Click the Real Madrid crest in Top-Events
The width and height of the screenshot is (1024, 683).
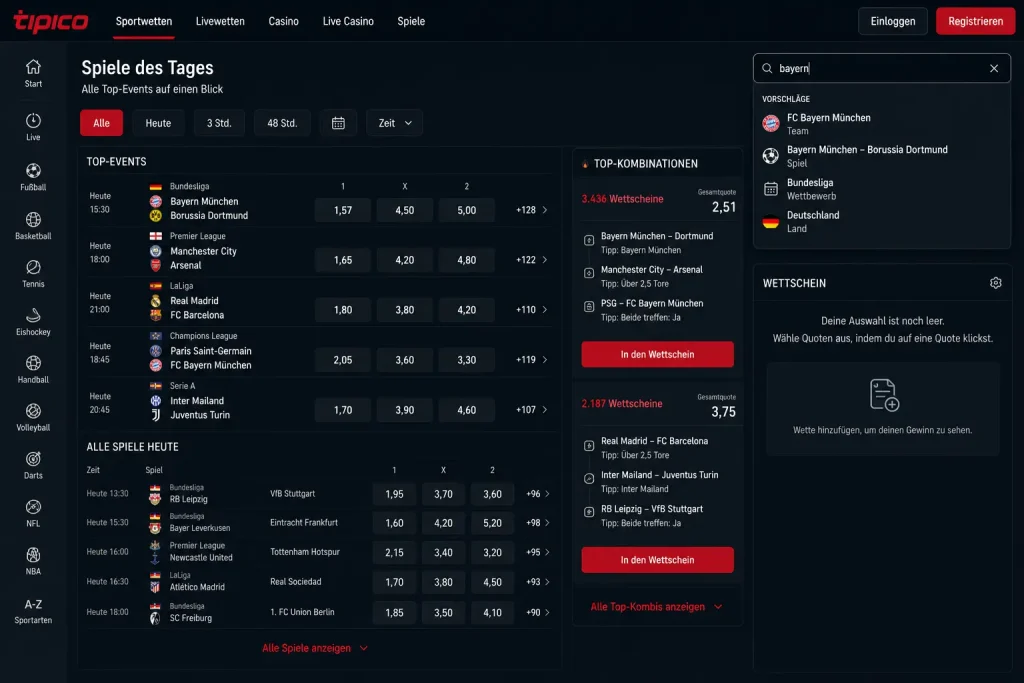tap(155, 301)
